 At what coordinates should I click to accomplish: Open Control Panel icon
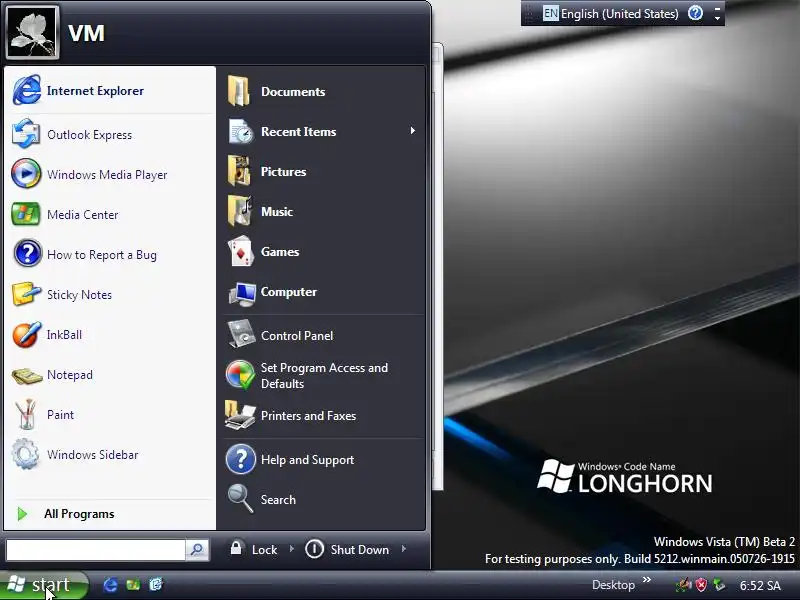tap(241, 334)
